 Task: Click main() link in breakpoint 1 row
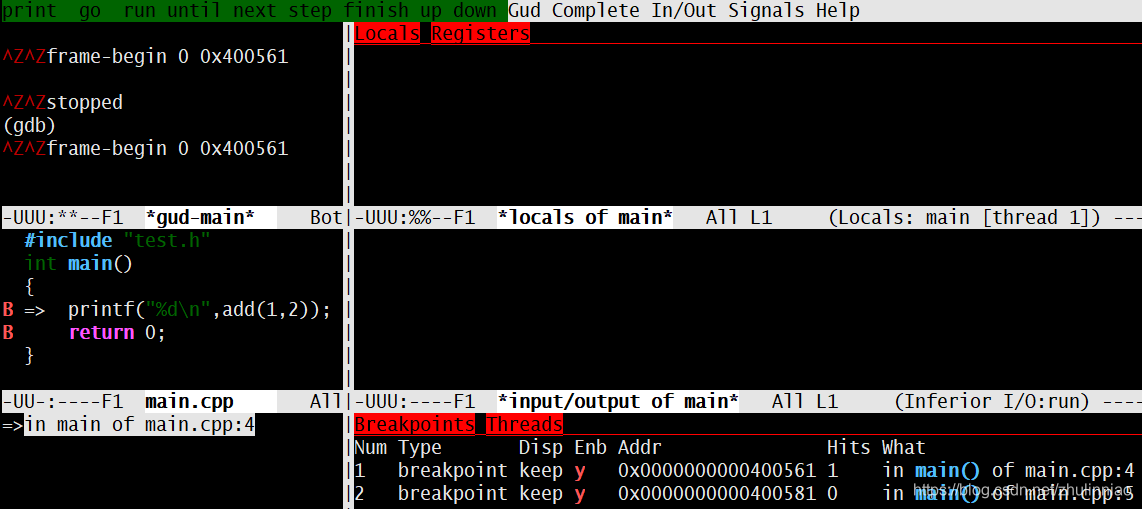point(948,471)
